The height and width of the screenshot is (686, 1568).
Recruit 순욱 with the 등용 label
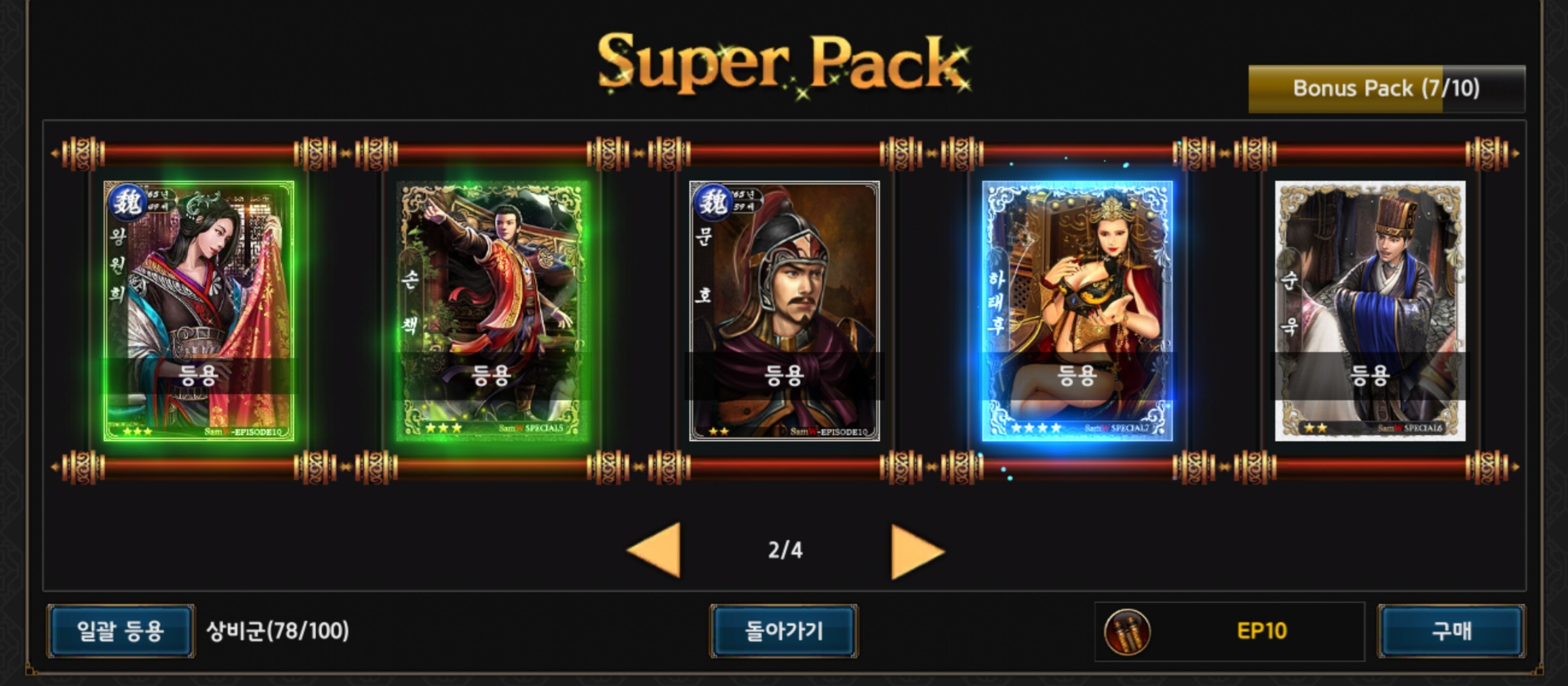click(x=1370, y=376)
